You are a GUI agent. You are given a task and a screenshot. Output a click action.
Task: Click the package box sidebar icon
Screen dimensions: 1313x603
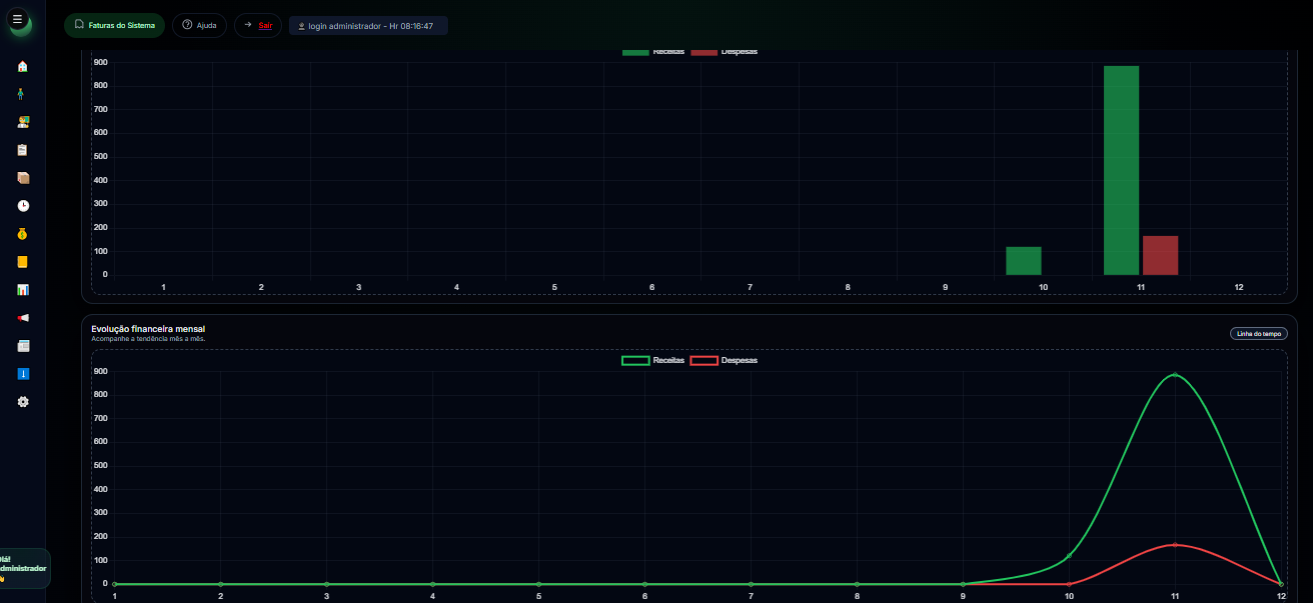23,178
